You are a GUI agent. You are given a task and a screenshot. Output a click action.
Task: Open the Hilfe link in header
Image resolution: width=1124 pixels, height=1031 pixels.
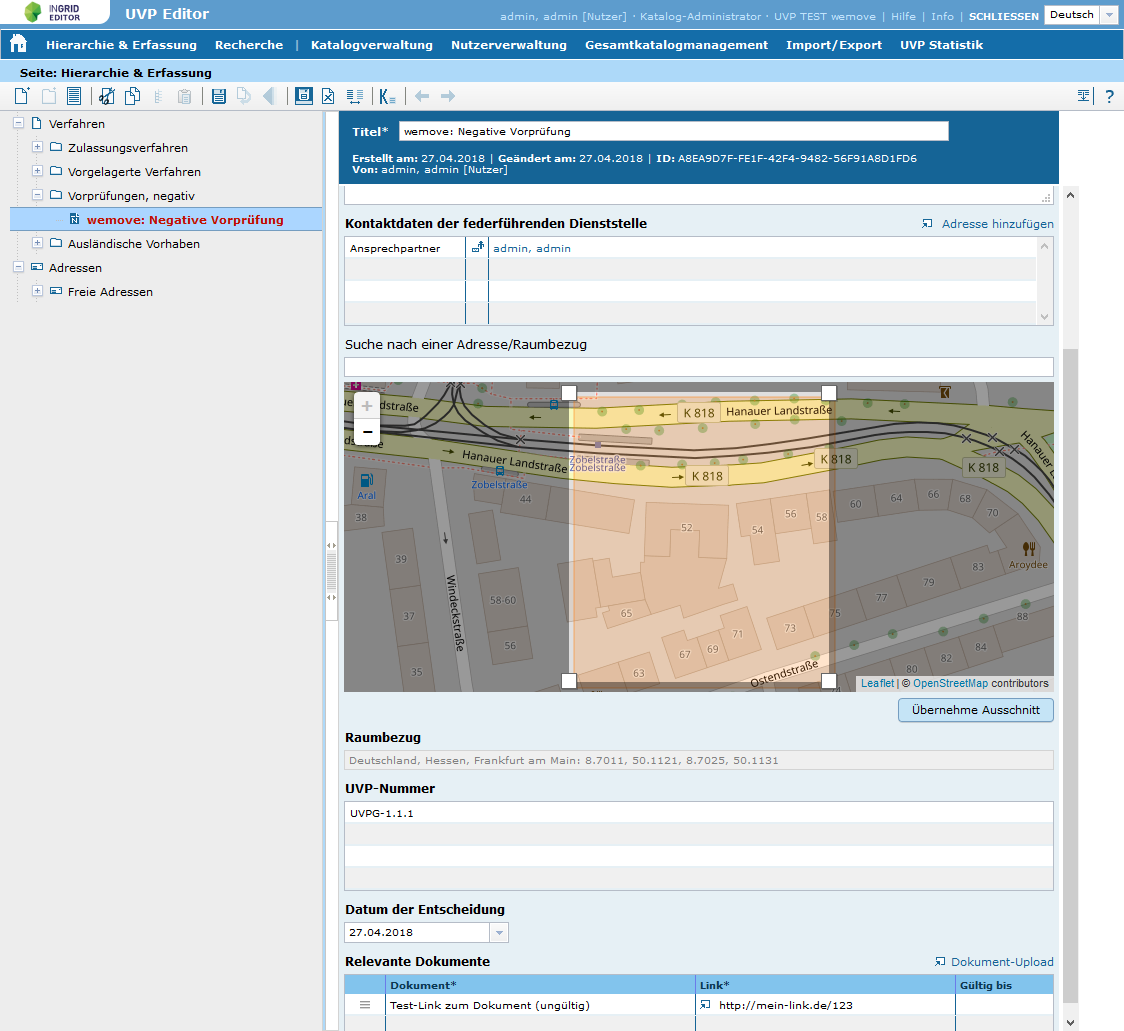(903, 16)
